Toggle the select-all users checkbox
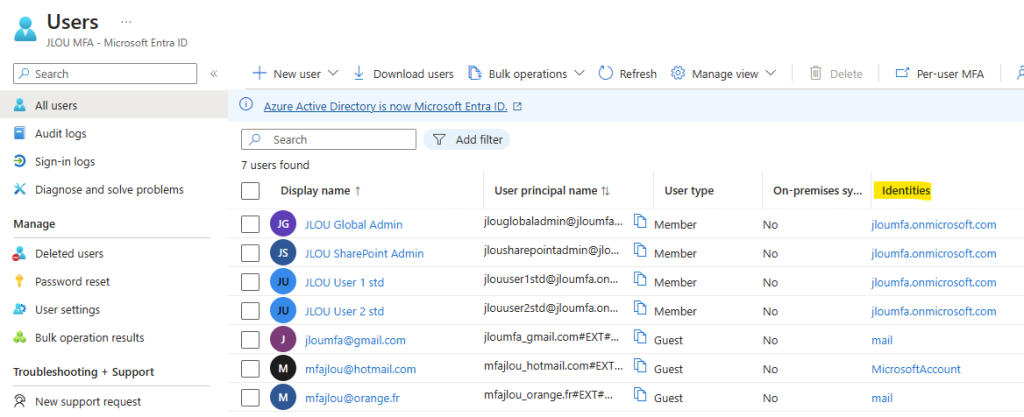The image size is (1024, 417). coord(250,191)
